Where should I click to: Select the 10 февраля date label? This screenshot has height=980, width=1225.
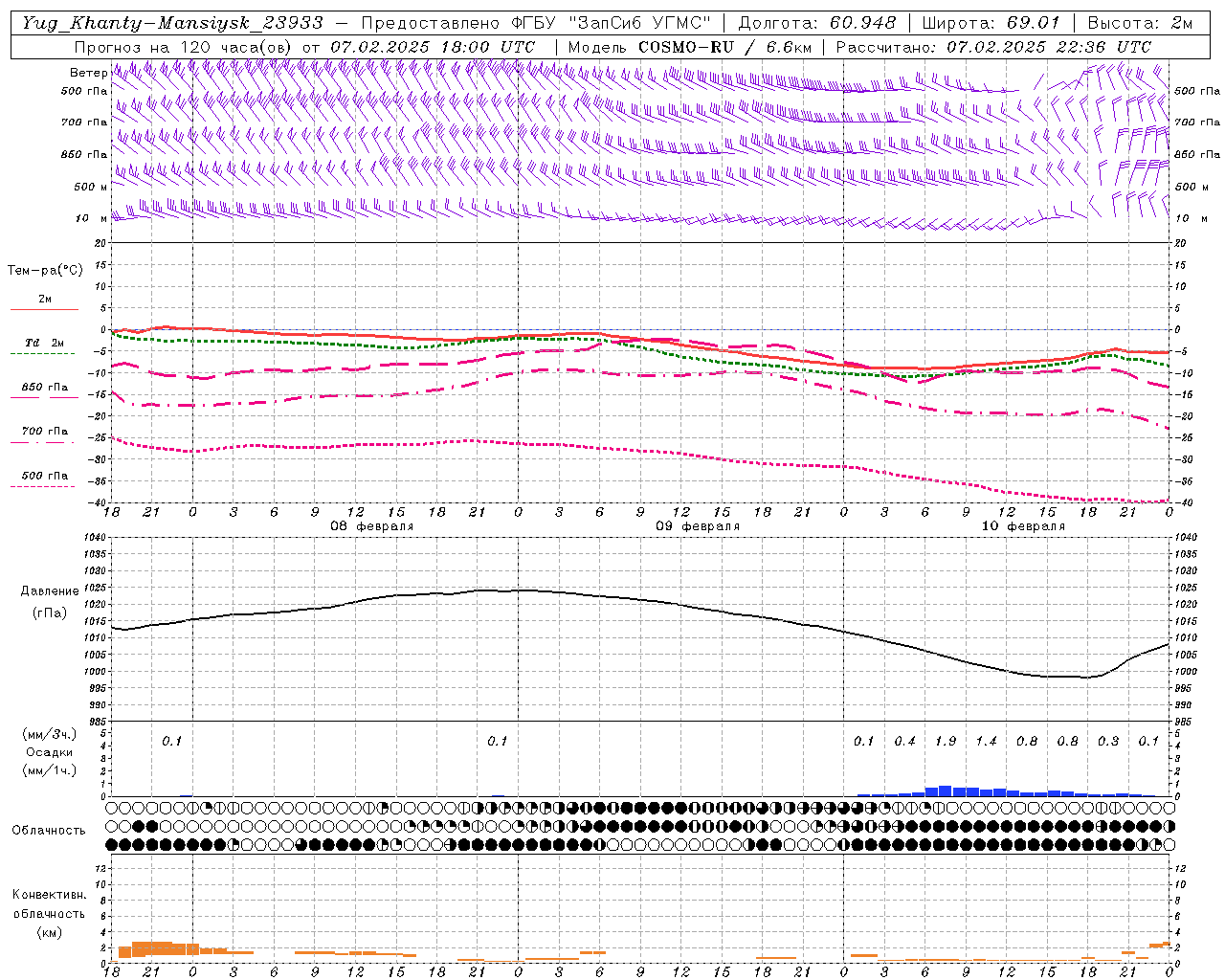[1023, 526]
